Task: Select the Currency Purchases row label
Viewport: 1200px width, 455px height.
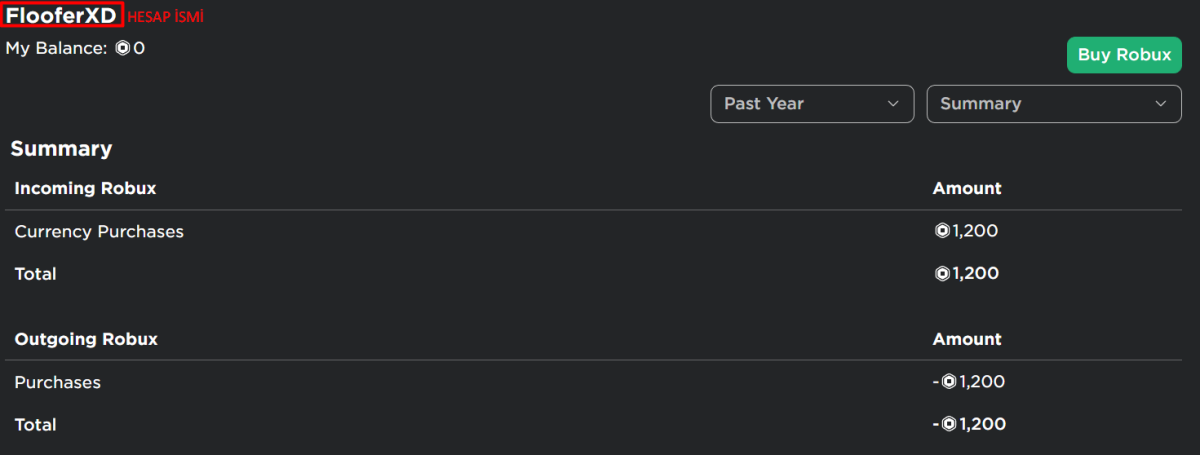Action: click(x=99, y=232)
